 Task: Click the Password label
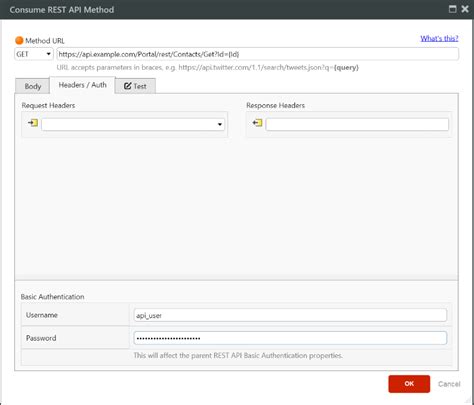[41, 338]
